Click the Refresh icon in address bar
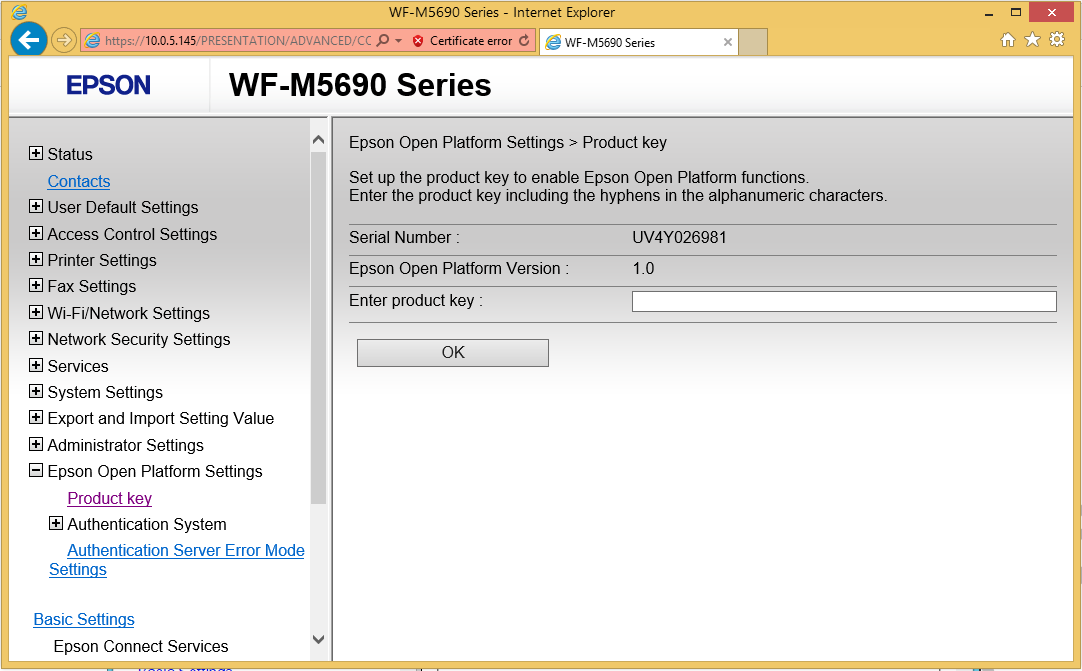This screenshot has height=671, width=1082. click(524, 41)
